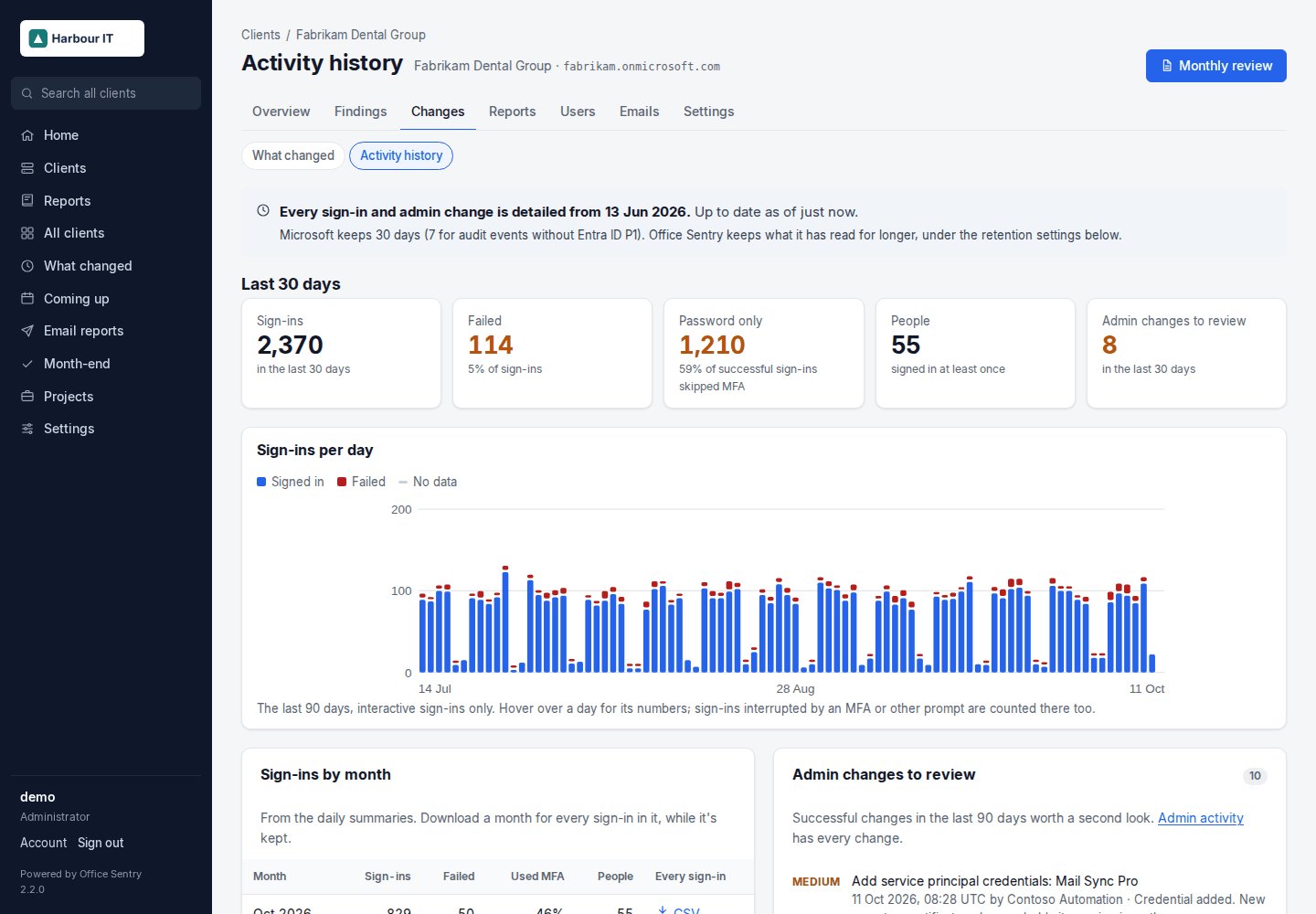1316x914 pixels.
Task: Click the Month-end checkmark icon
Action: coord(27,364)
